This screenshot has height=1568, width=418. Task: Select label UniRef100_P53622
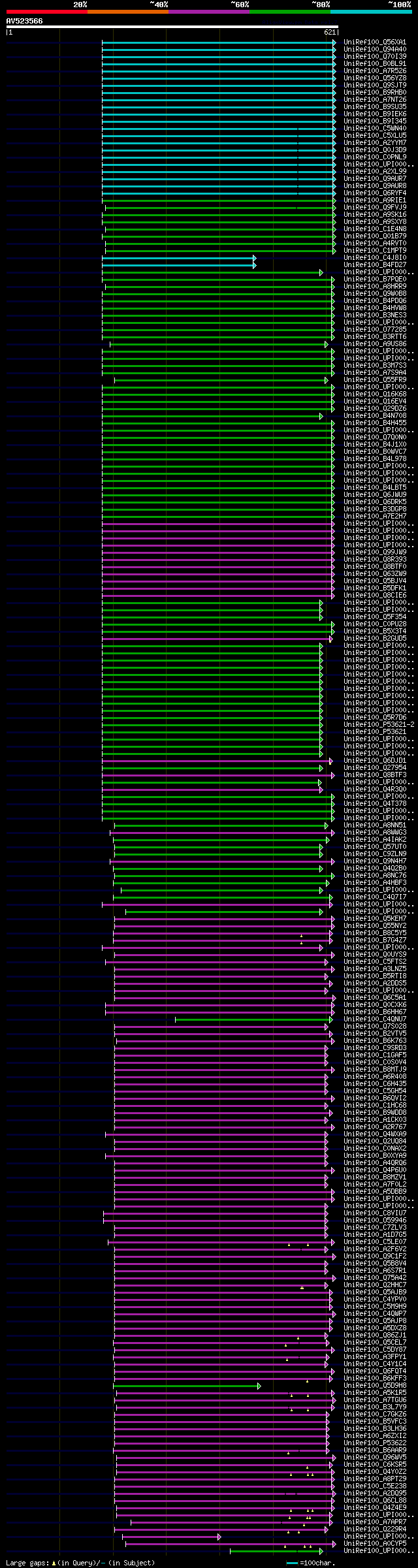pyautogui.click(x=375, y=1443)
